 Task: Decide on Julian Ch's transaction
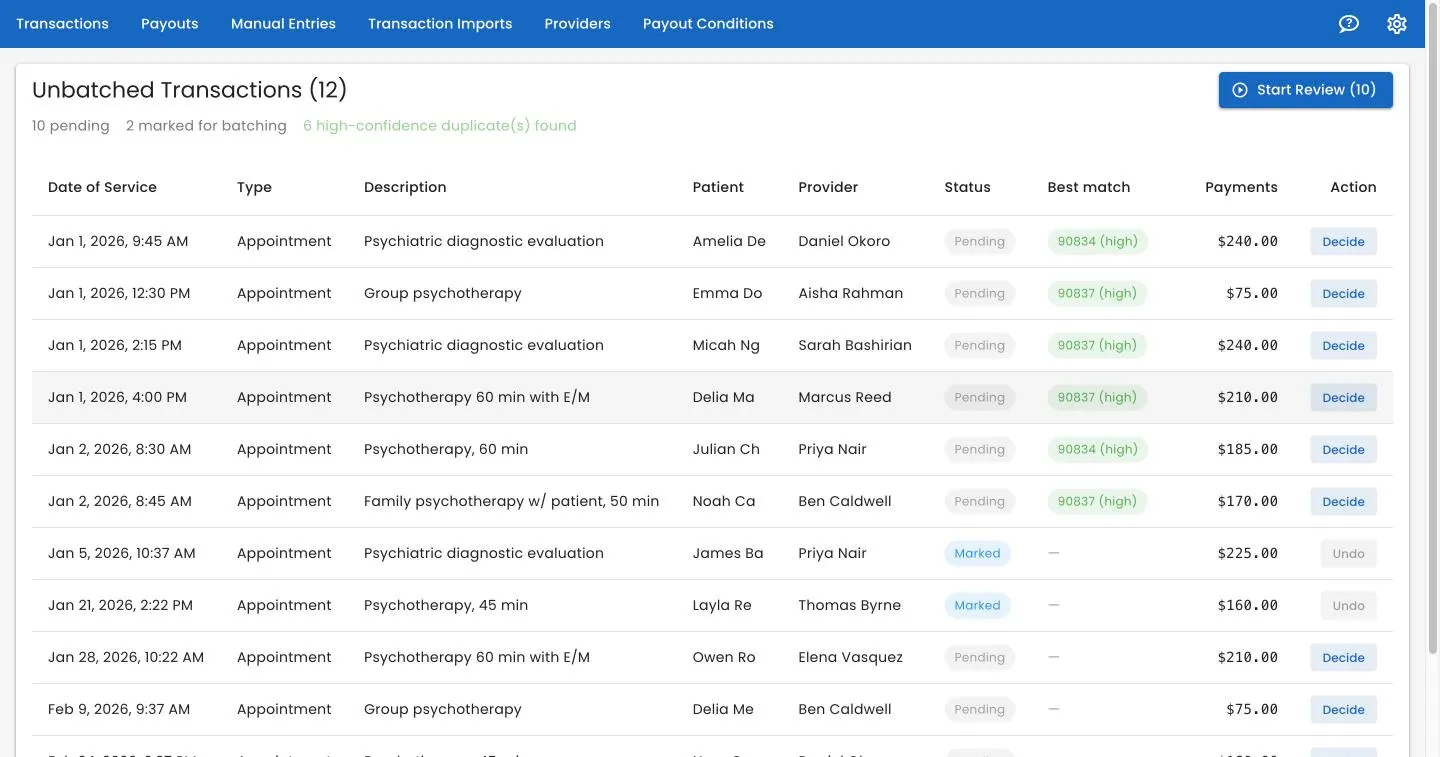[1343, 450]
